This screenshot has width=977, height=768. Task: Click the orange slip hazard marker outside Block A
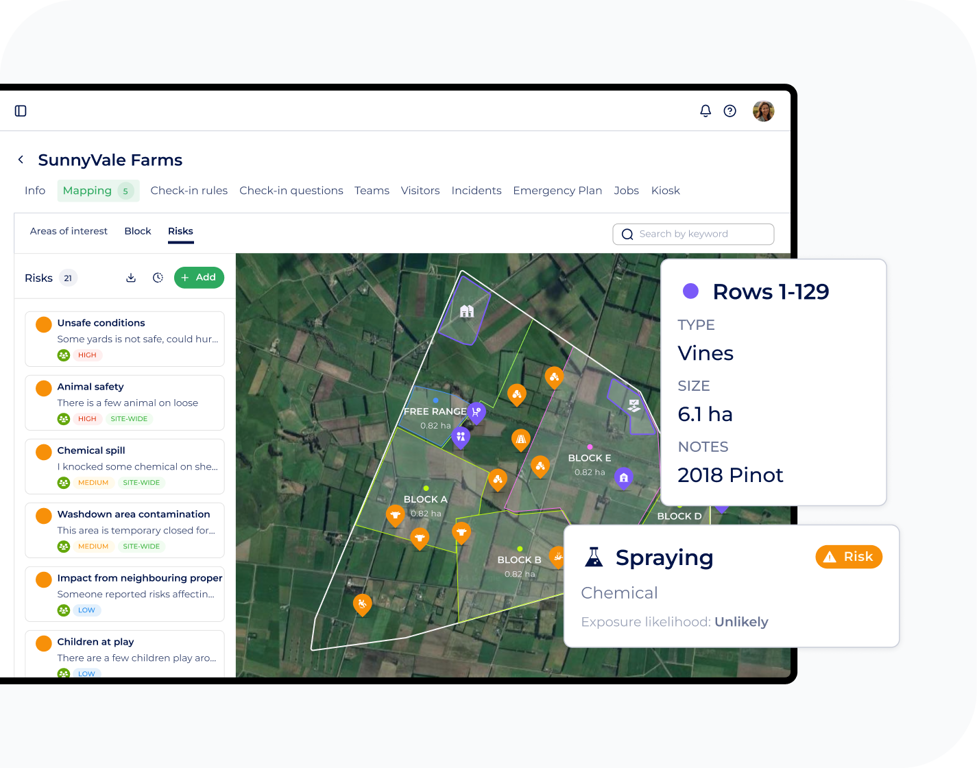point(362,604)
